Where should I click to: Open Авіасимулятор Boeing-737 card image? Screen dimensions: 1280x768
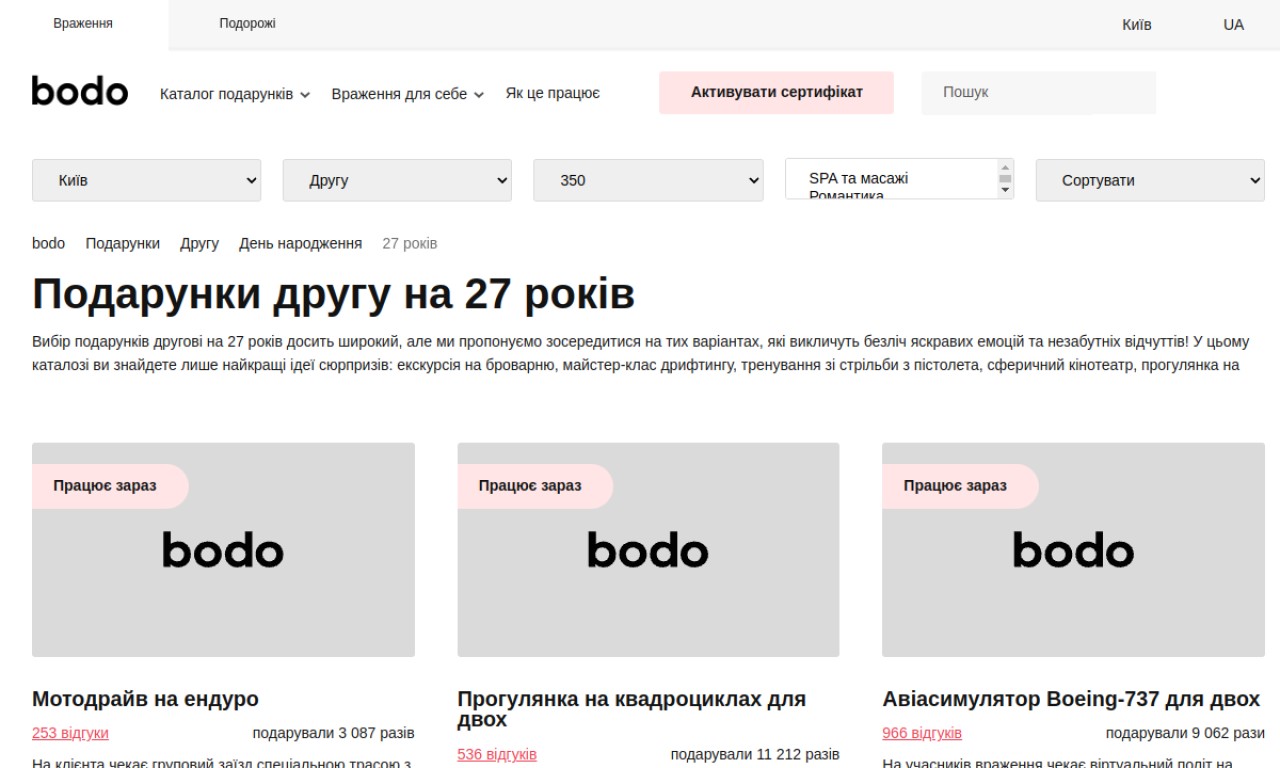[x=1073, y=550]
